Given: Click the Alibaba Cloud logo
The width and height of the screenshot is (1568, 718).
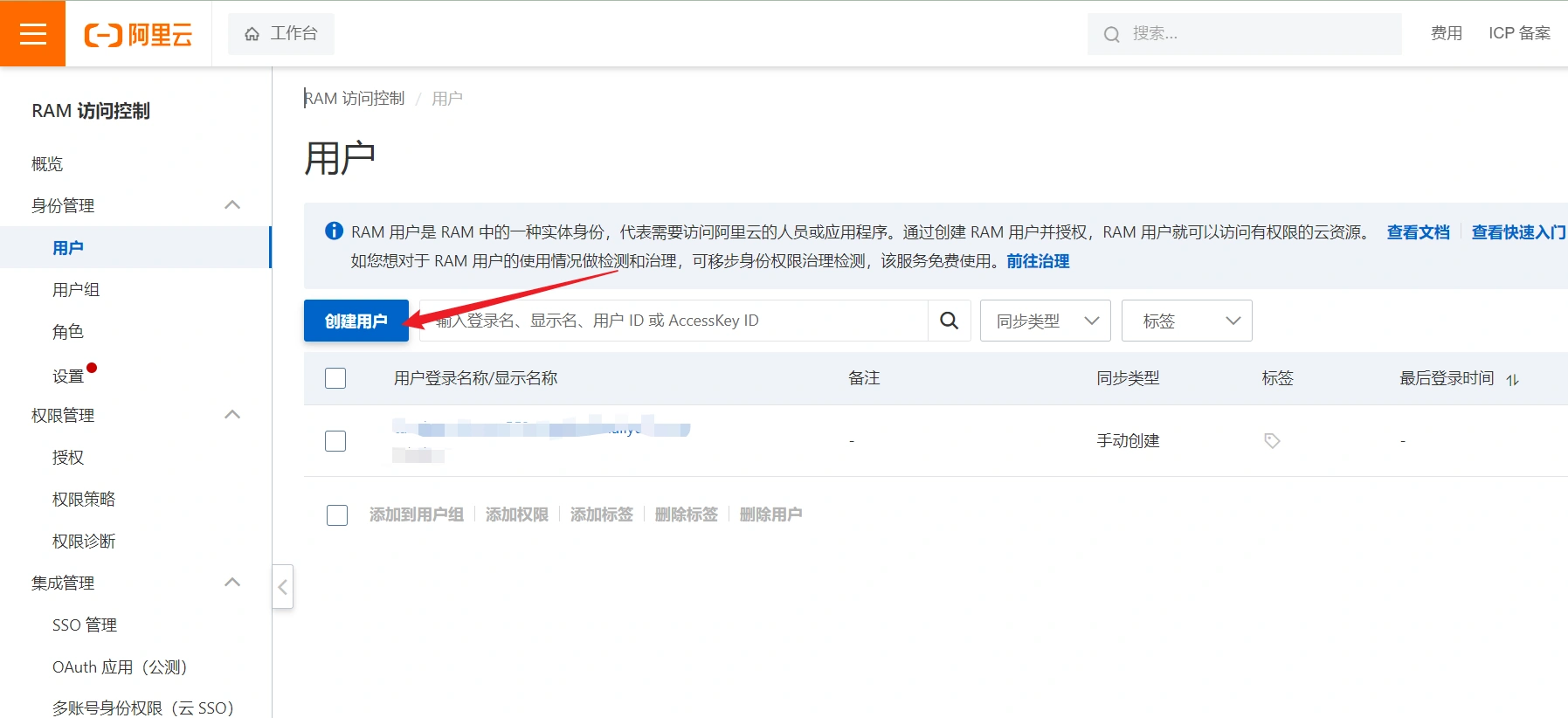Looking at the screenshot, I should 138,34.
